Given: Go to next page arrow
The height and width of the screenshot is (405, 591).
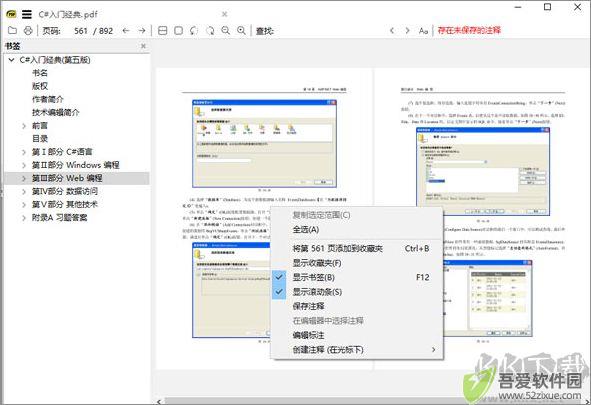Looking at the screenshot, I should click(142, 31).
